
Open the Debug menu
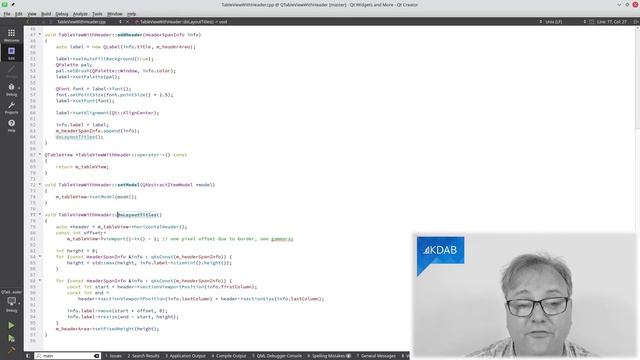pos(62,13)
